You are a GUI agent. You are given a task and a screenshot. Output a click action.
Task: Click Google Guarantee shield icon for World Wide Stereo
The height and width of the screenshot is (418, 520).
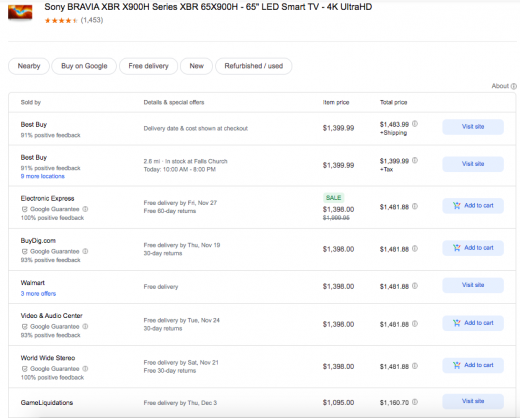24,369
